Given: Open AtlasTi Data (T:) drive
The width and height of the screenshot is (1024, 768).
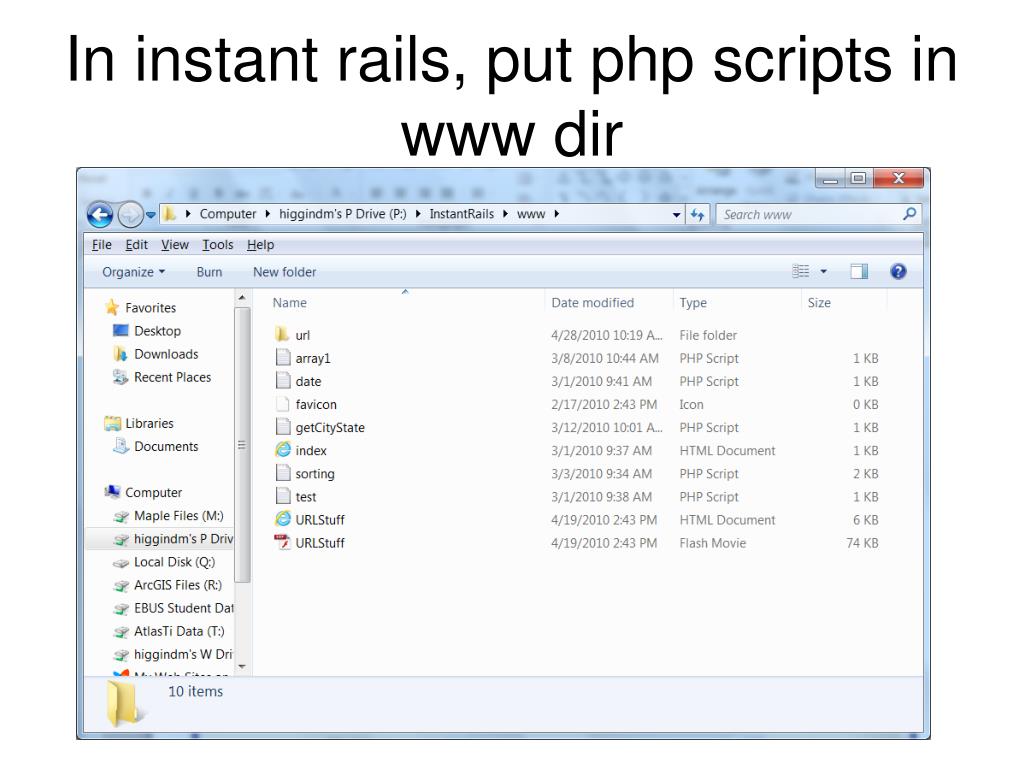Looking at the screenshot, I should coord(179,631).
